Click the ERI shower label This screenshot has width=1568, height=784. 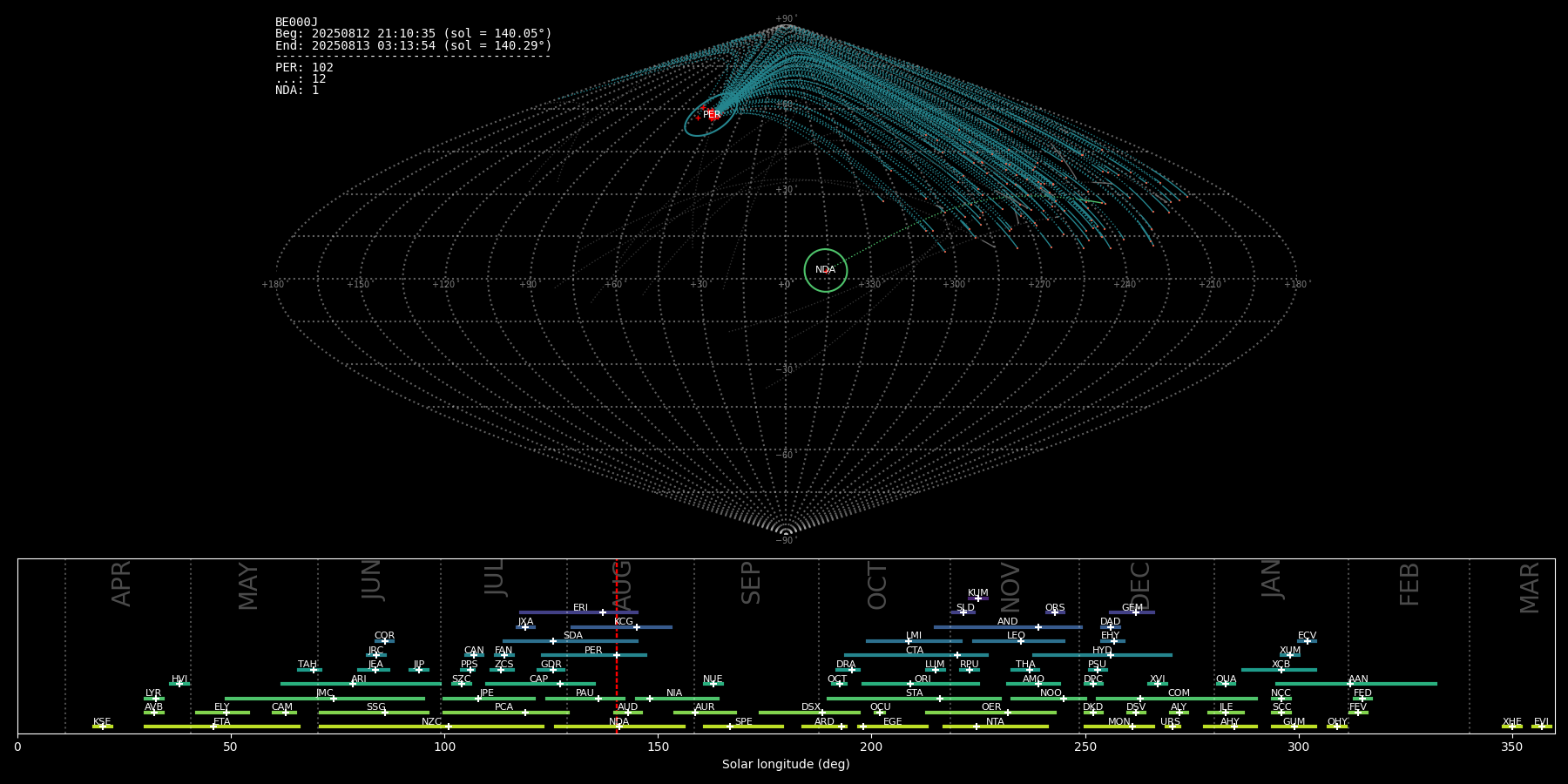[580, 608]
